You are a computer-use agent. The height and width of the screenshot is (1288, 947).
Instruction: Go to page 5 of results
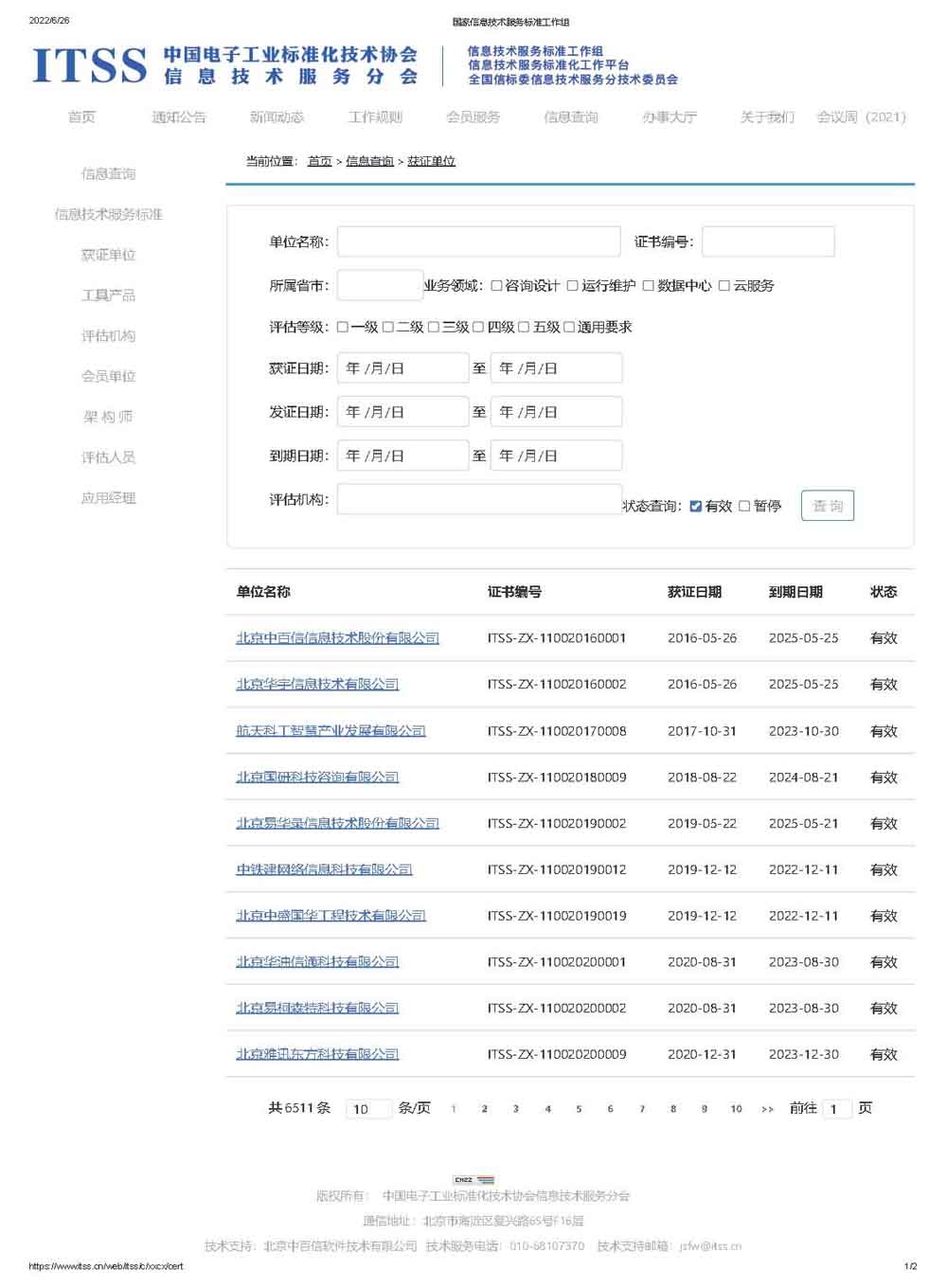click(579, 1109)
